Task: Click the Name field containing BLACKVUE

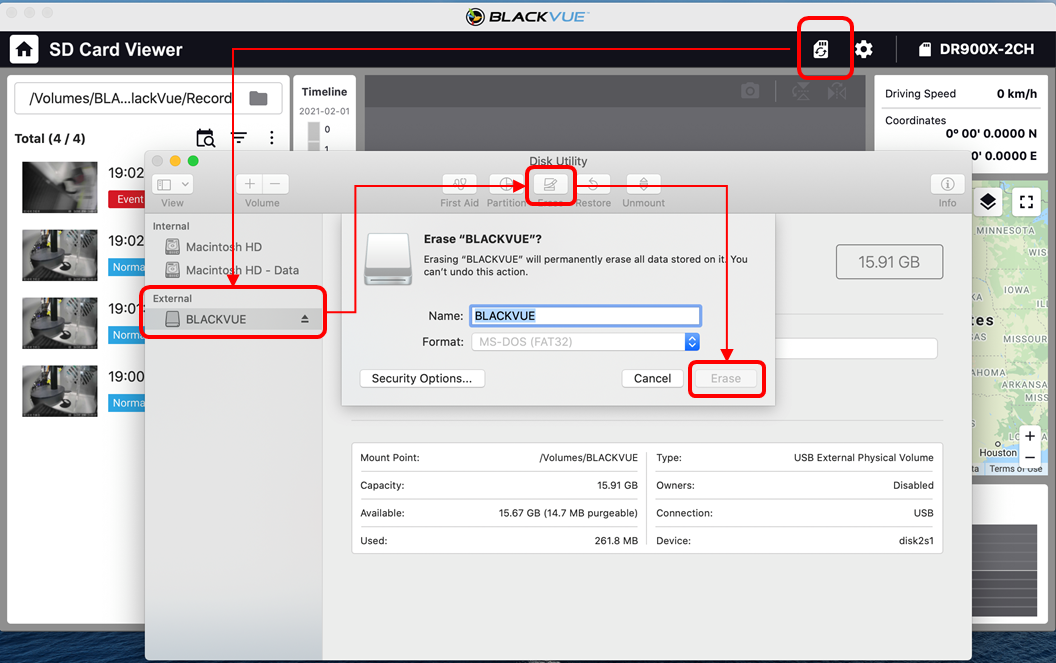Action: point(585,316)
